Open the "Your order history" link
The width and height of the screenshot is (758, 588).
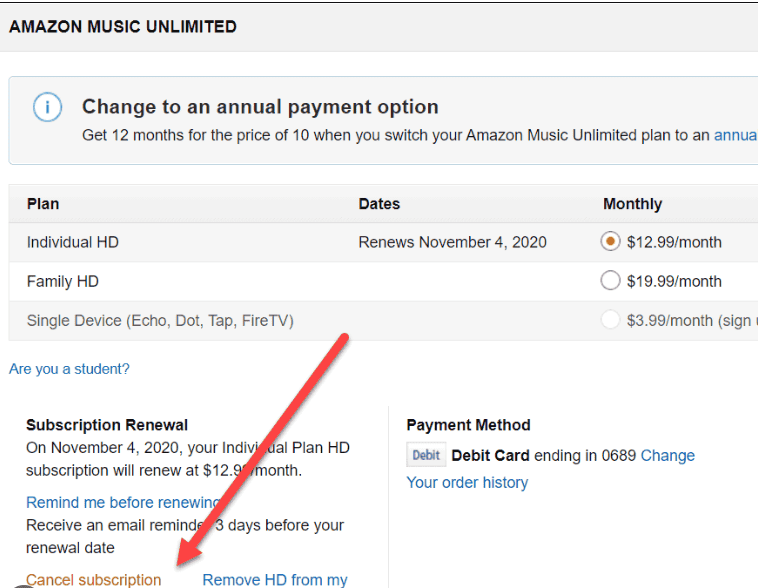point(467,482)
